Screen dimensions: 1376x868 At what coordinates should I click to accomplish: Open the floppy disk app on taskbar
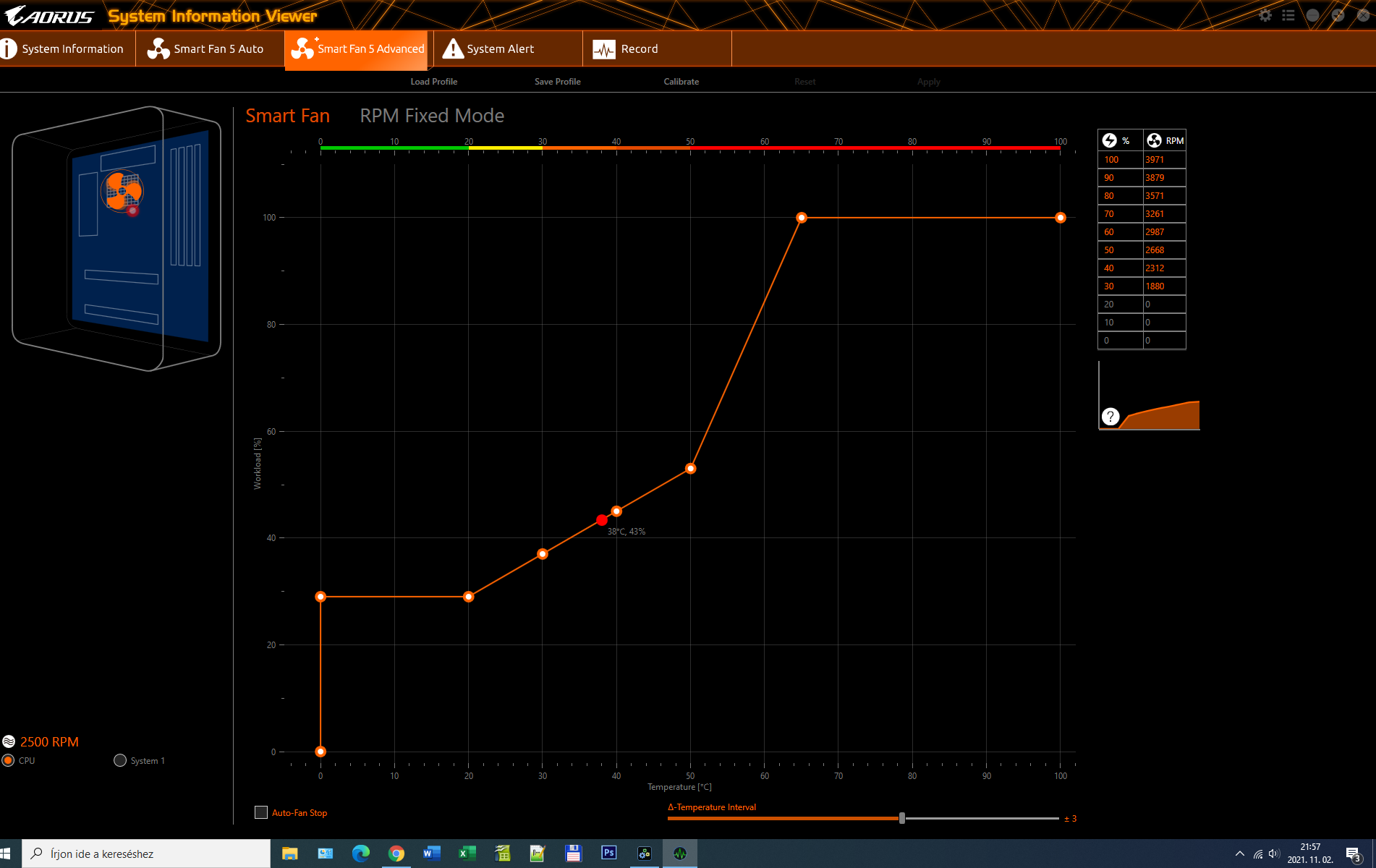(x=573, y=854)
